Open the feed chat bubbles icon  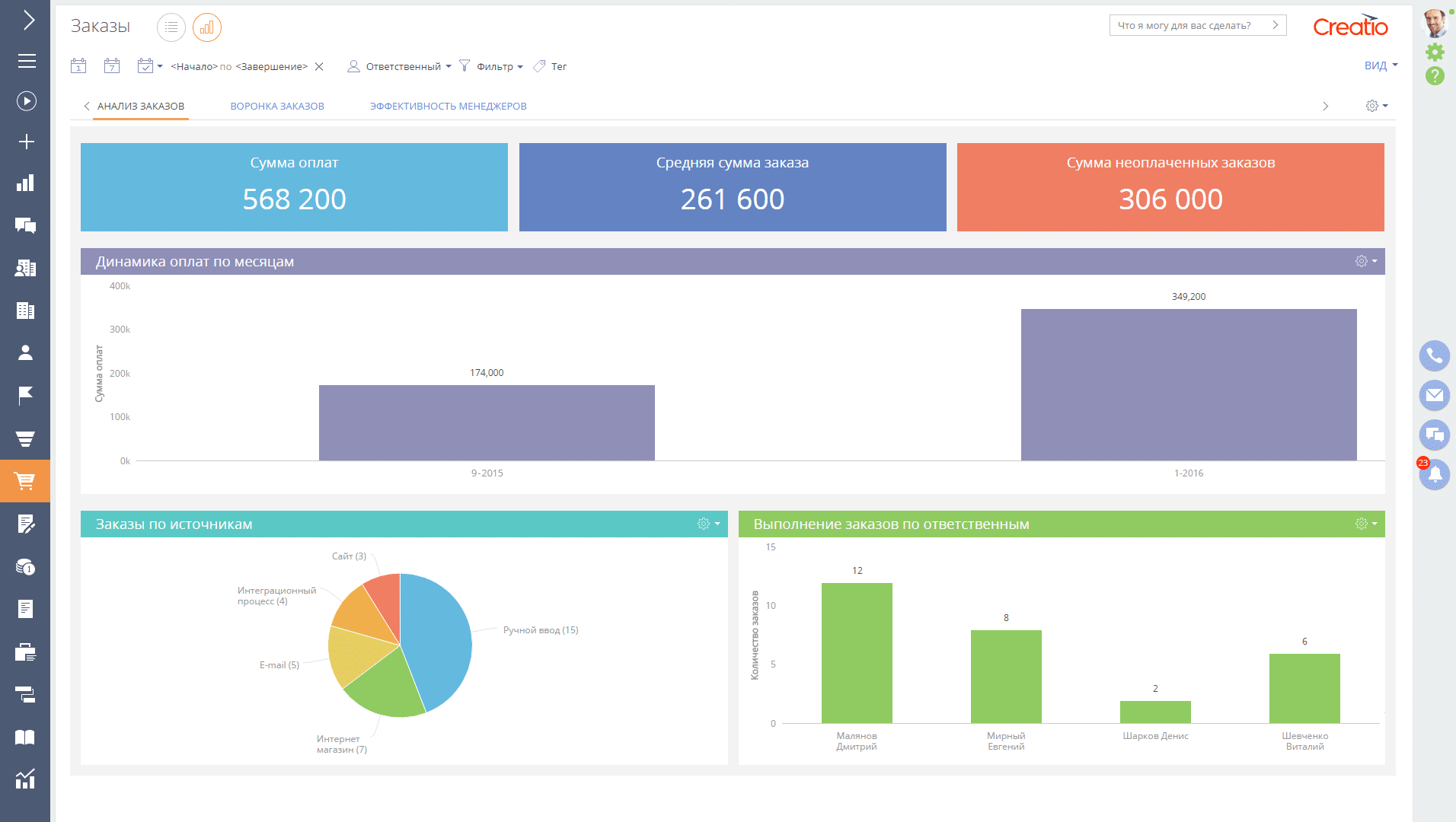point(1435,435)
